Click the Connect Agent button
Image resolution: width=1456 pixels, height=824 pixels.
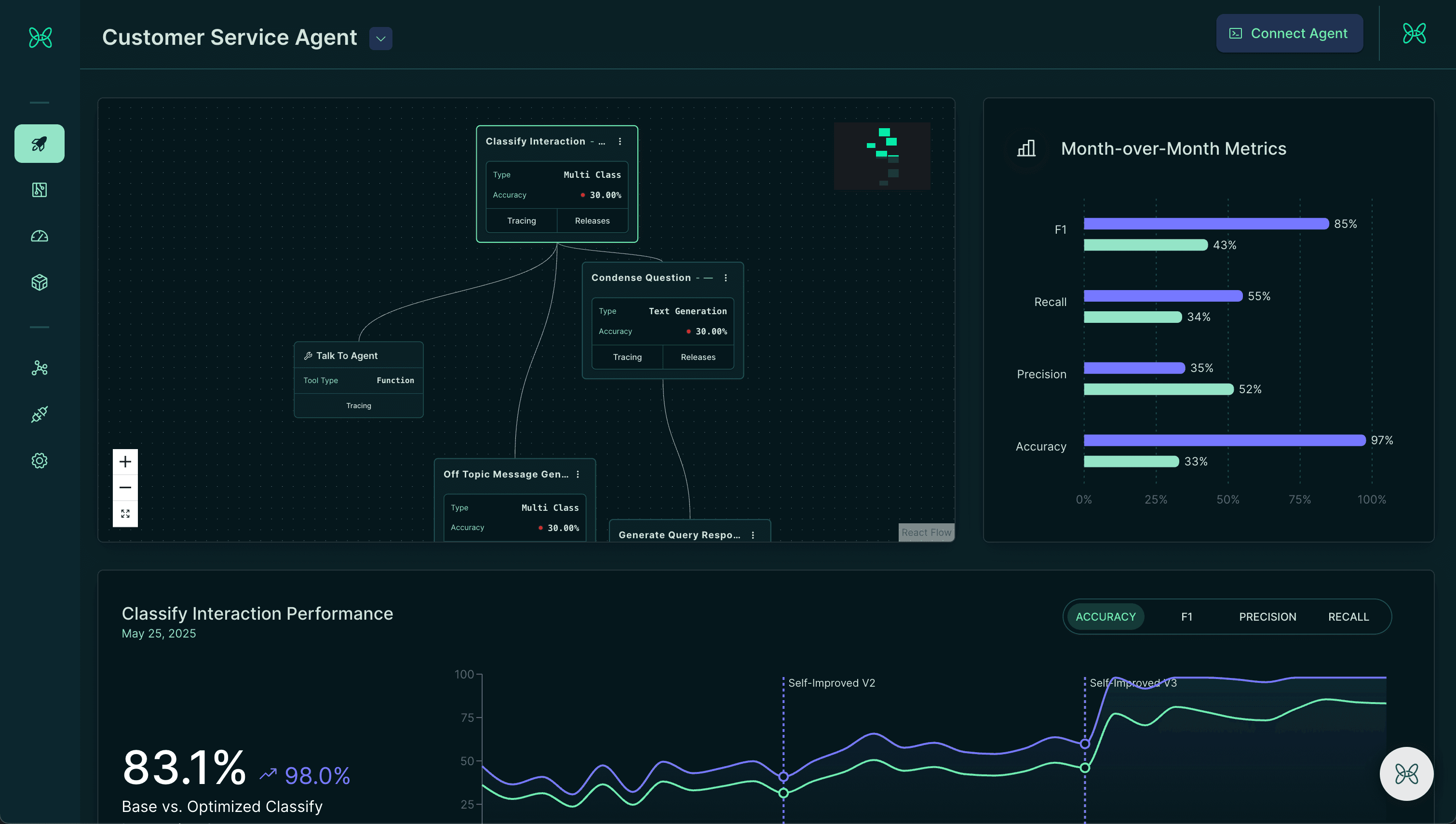1290,33
